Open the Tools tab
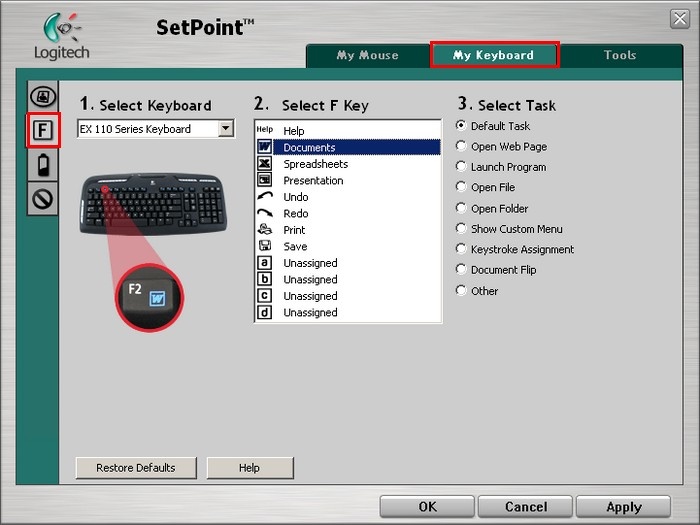The height and width of the screenshot is (525, 700). (x=620, y=55)
